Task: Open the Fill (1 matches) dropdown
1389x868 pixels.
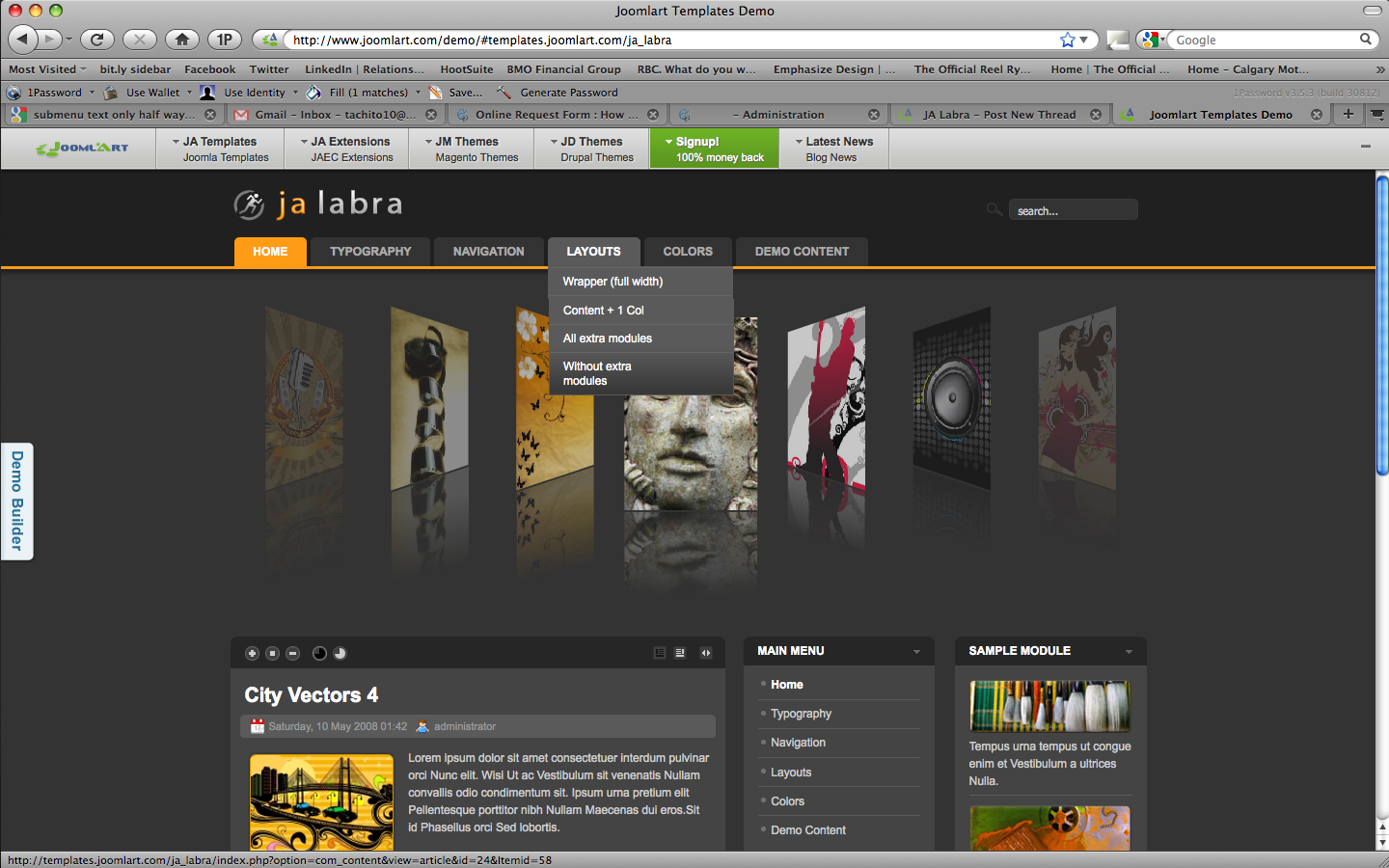Action: tap(418, 93)
